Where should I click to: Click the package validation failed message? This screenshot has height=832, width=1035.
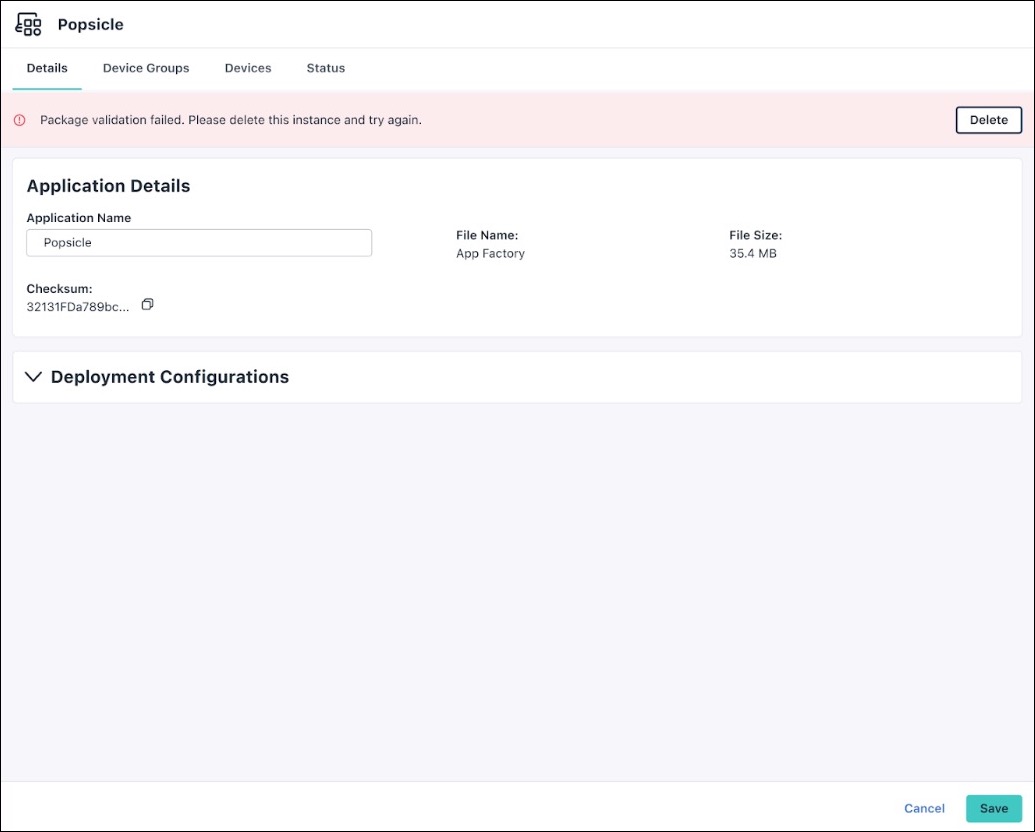(x=231, y=120)
